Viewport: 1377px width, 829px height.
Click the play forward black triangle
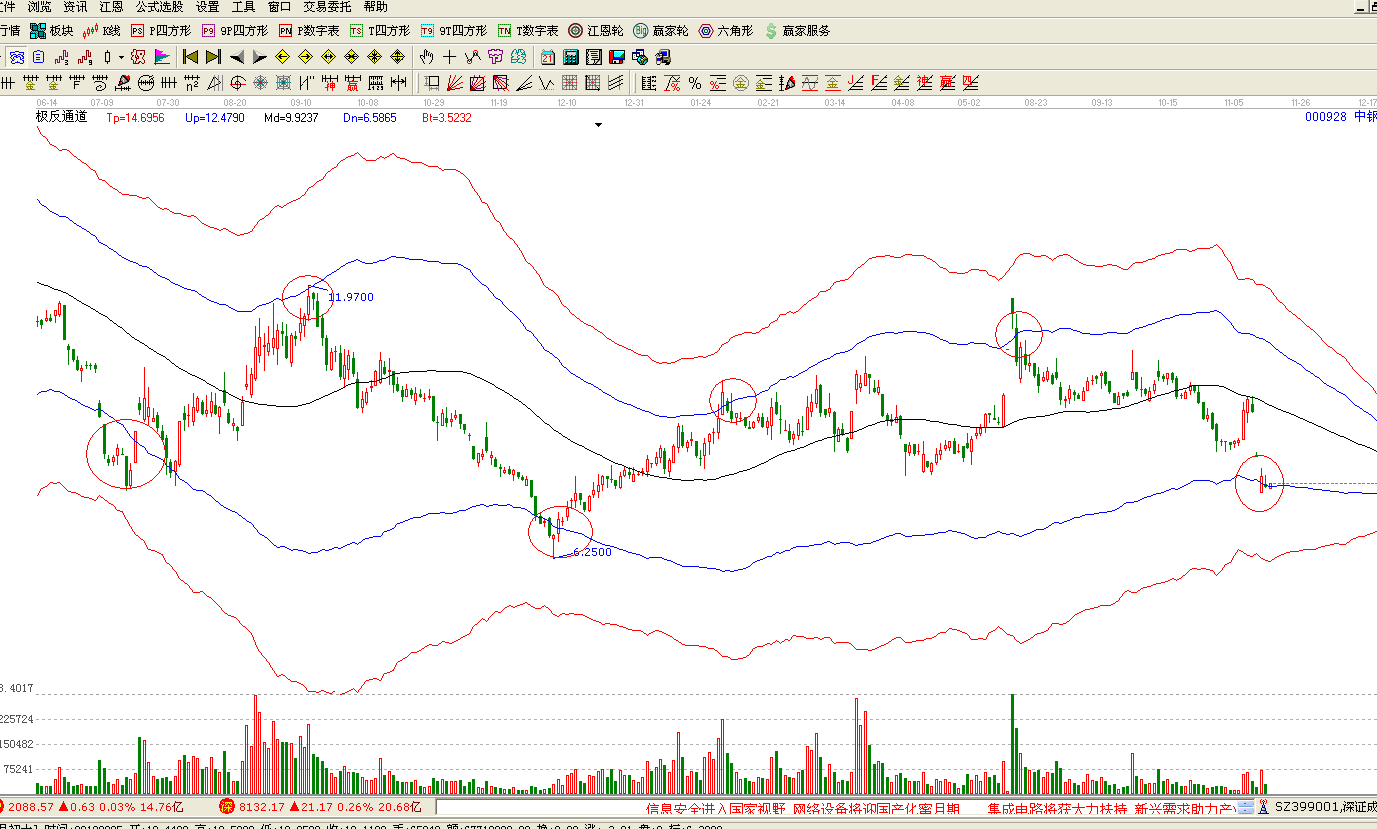(x=259, y=57)
